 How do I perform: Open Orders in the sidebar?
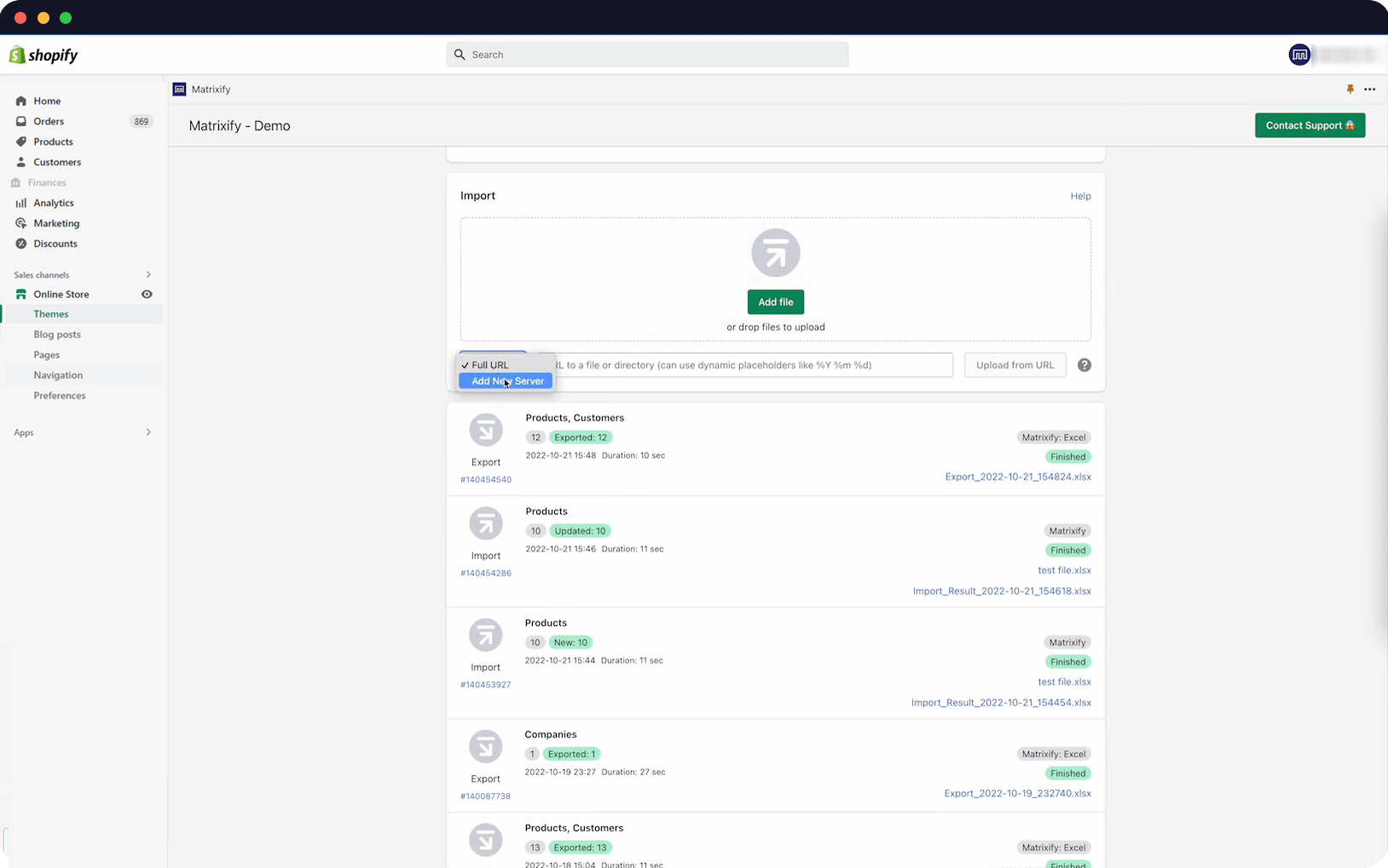click(49, 121)
